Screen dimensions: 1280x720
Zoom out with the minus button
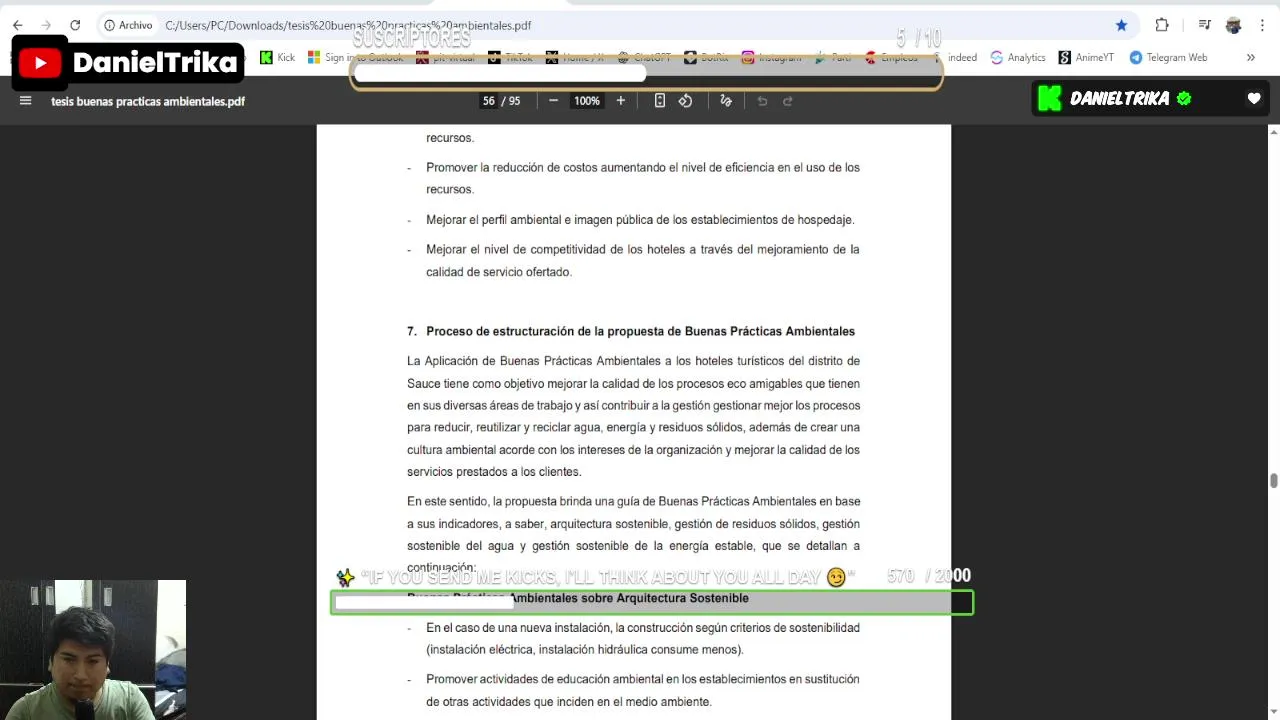[x=553, y=100]
